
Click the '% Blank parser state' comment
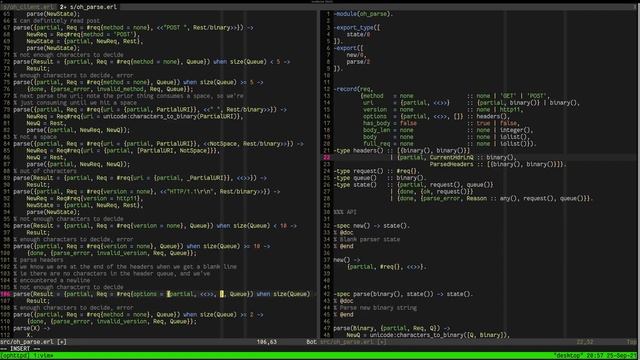click(367, 239)
